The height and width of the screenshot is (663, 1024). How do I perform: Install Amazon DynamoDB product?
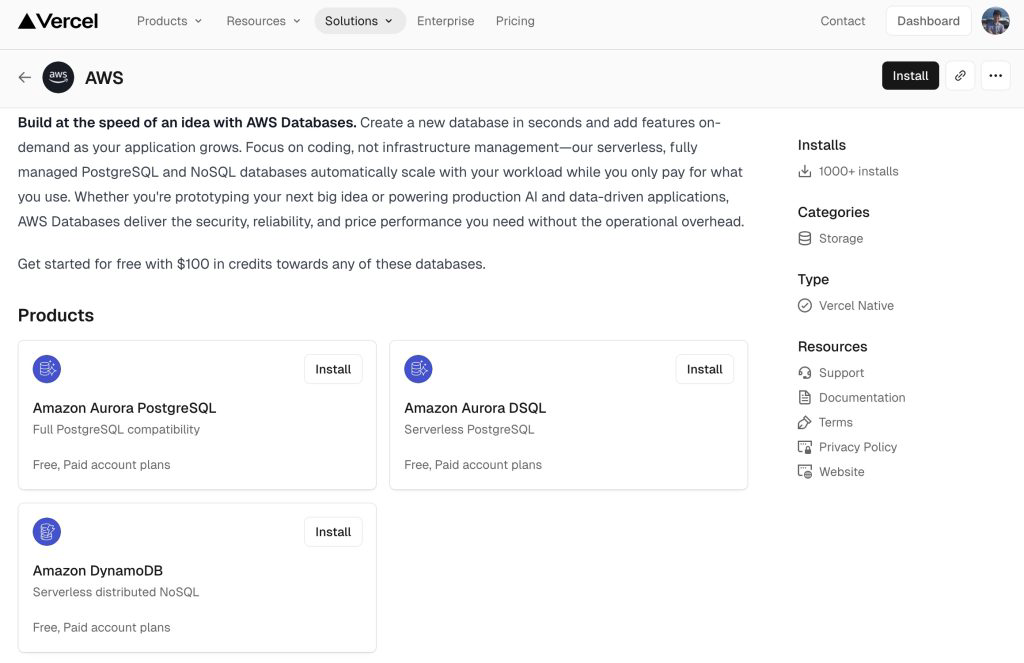tap(333, 532)
